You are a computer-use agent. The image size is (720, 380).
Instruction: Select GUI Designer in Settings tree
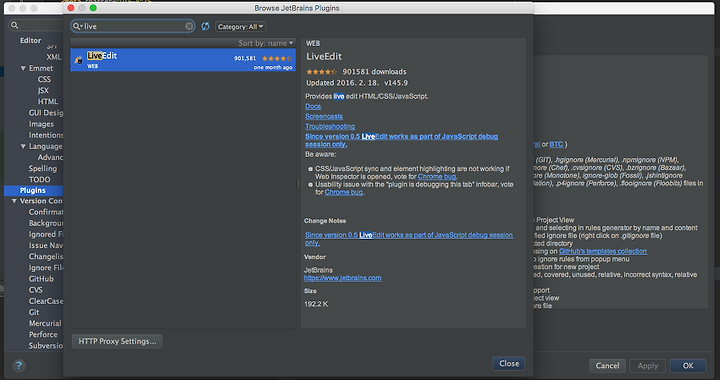(45, 113)
